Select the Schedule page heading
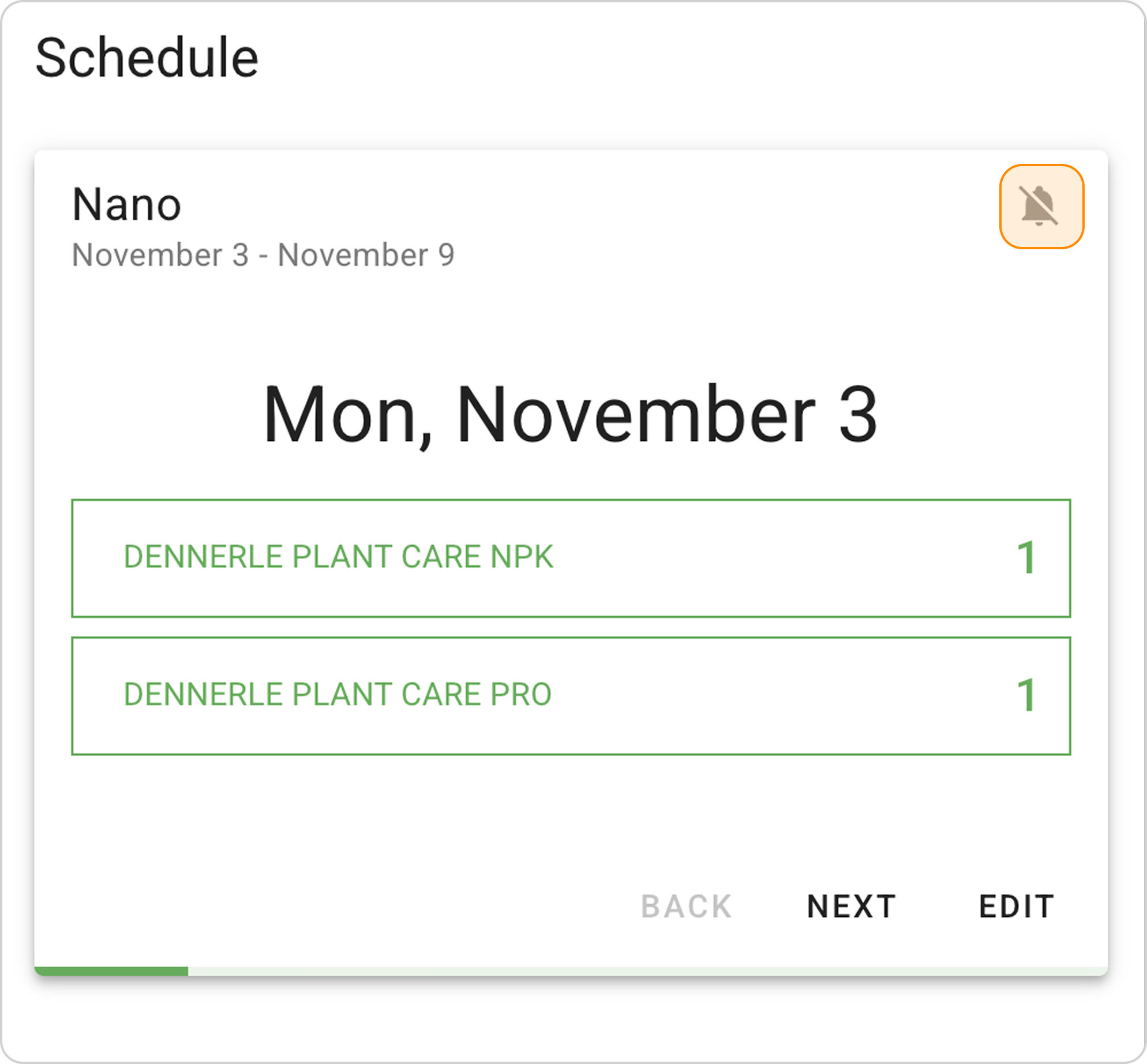 pyautogui.click(x=147, y=58)
